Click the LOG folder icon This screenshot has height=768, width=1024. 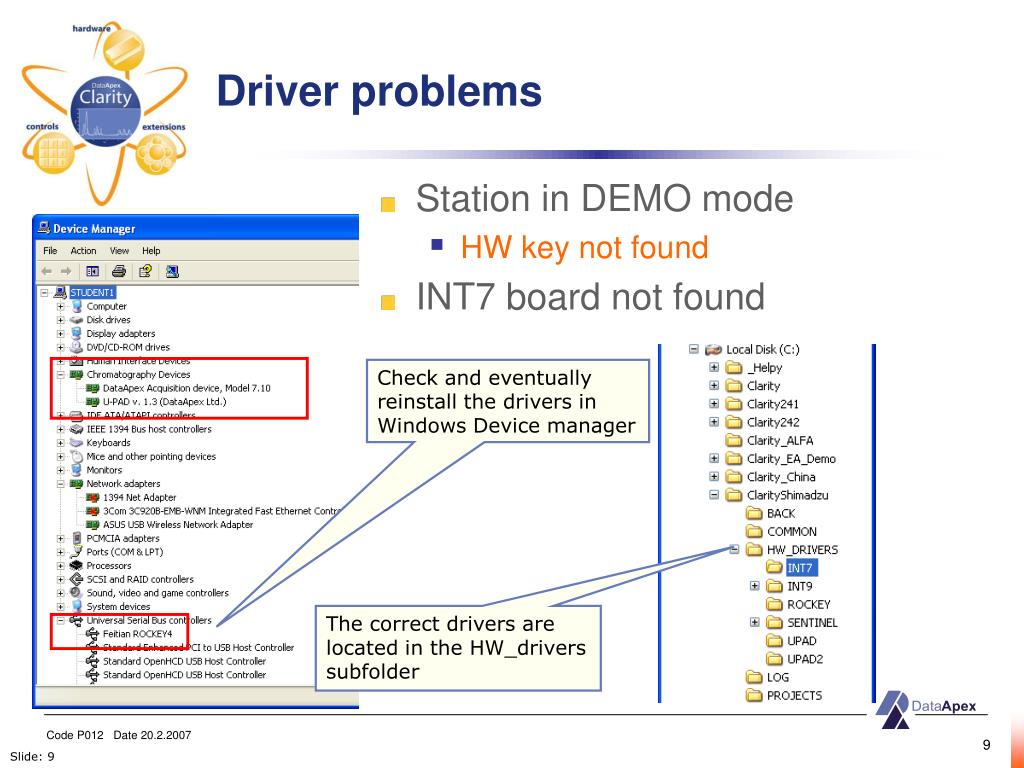point(754,677)
